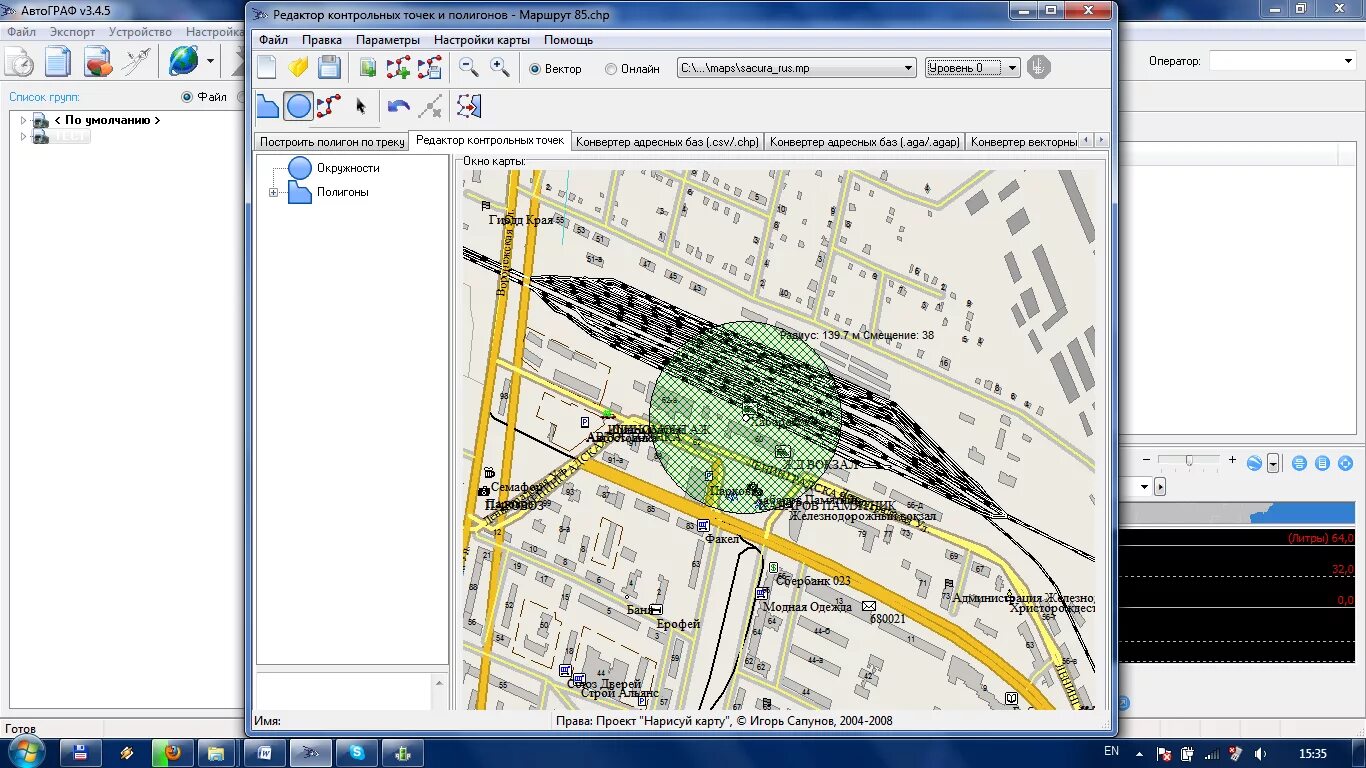Viewport: 1366px width, 768px height.
Task: Open the Уровень 0 level dropdown
Action: coord(1012,68)
